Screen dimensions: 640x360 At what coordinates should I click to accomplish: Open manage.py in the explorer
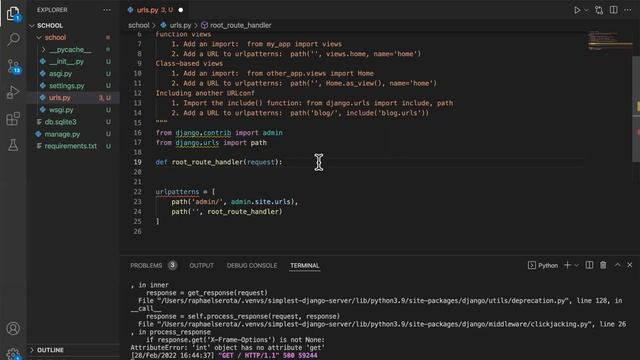tap(62, 134)
